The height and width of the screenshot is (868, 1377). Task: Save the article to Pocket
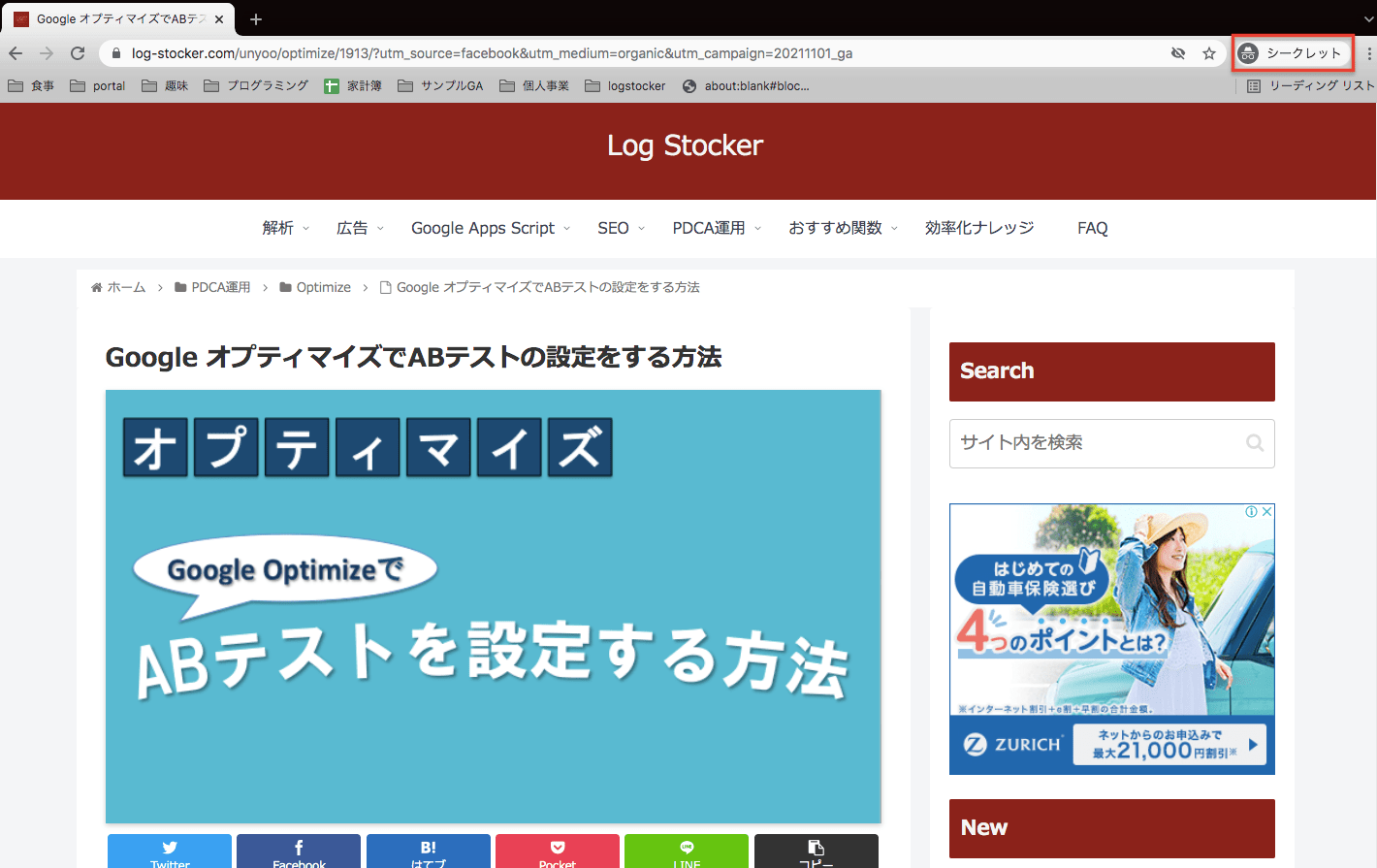558,852
